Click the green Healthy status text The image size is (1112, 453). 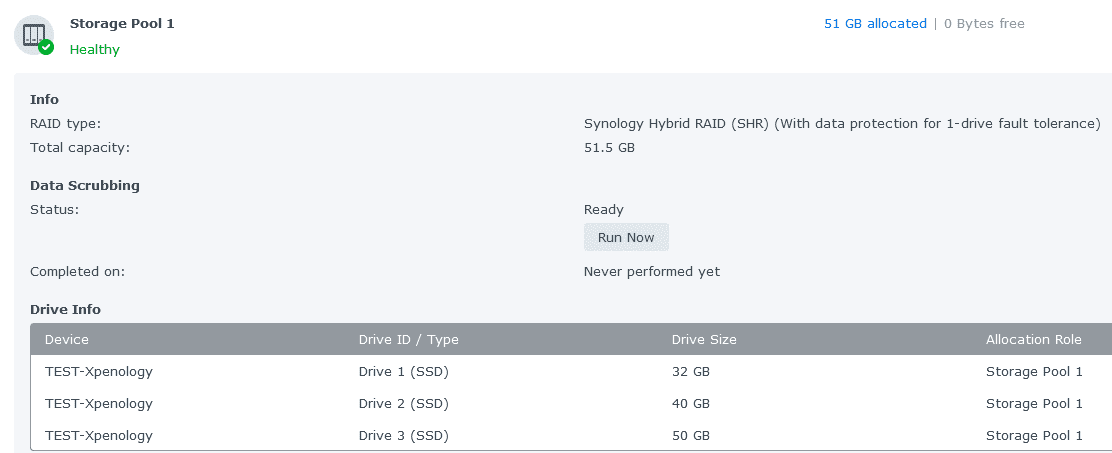click(95, 50)
